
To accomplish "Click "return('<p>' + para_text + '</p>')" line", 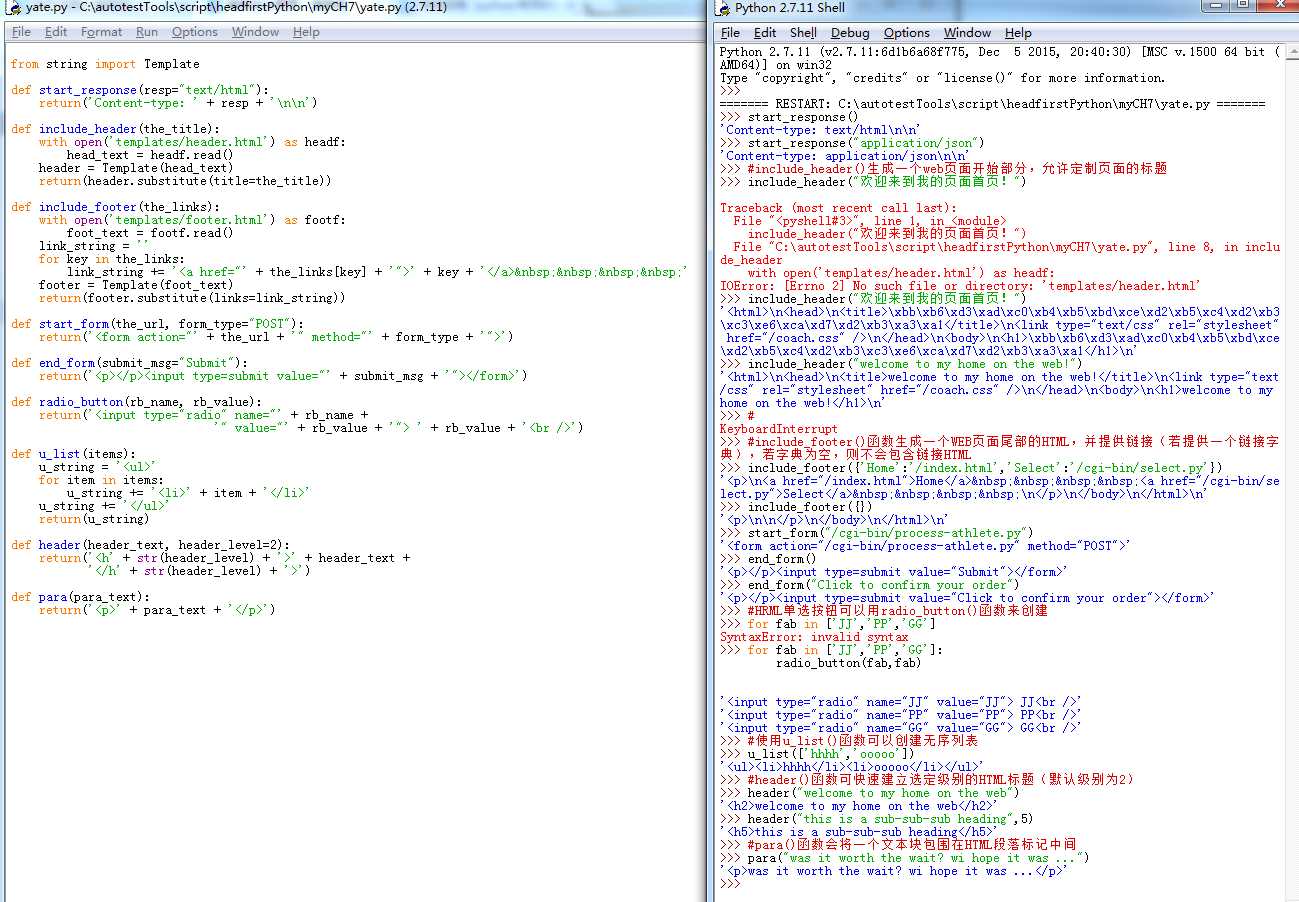I will pos(157,610).
